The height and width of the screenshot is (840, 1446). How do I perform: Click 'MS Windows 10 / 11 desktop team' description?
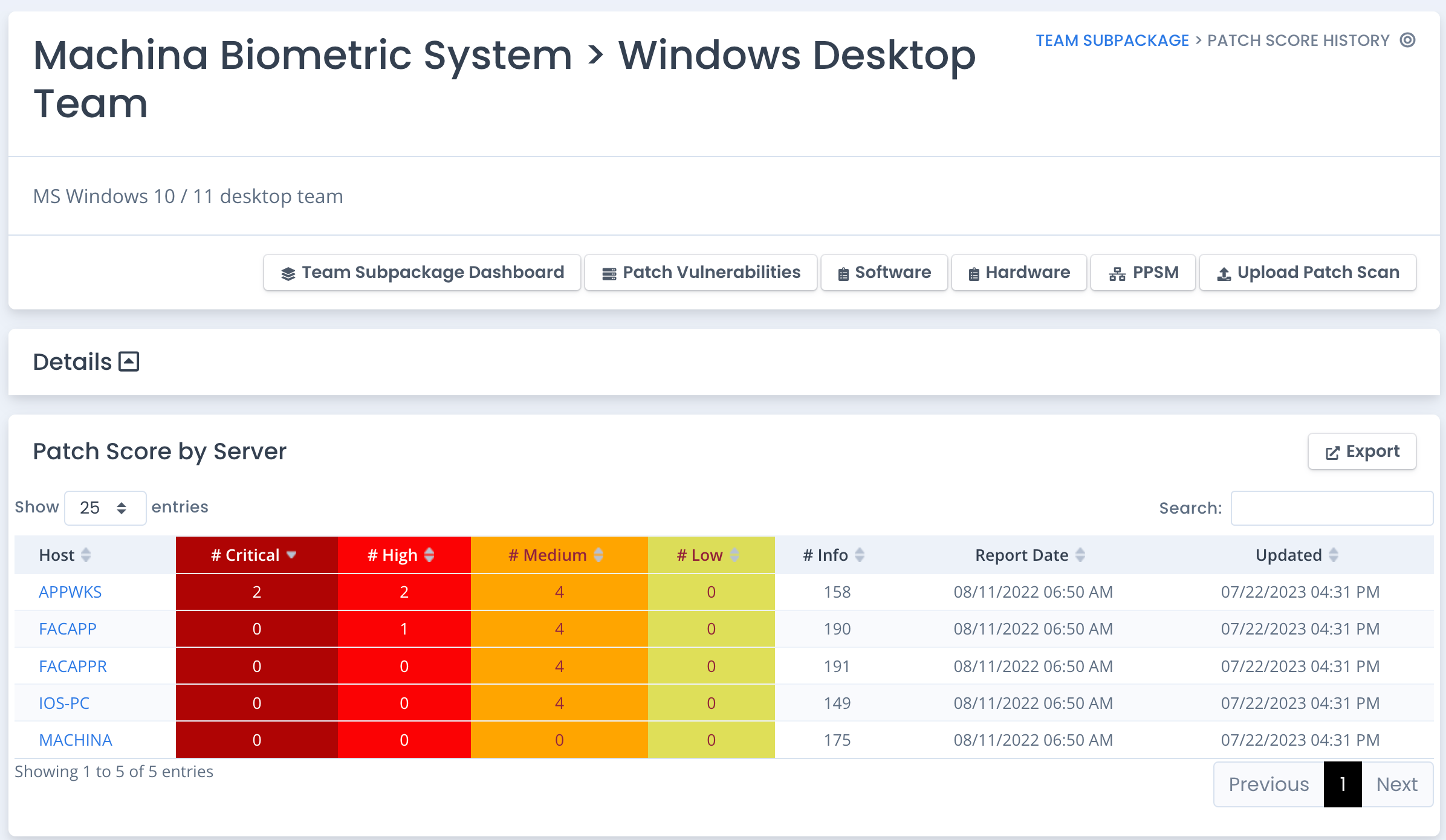pyautogui.click(x=188, y=196)
